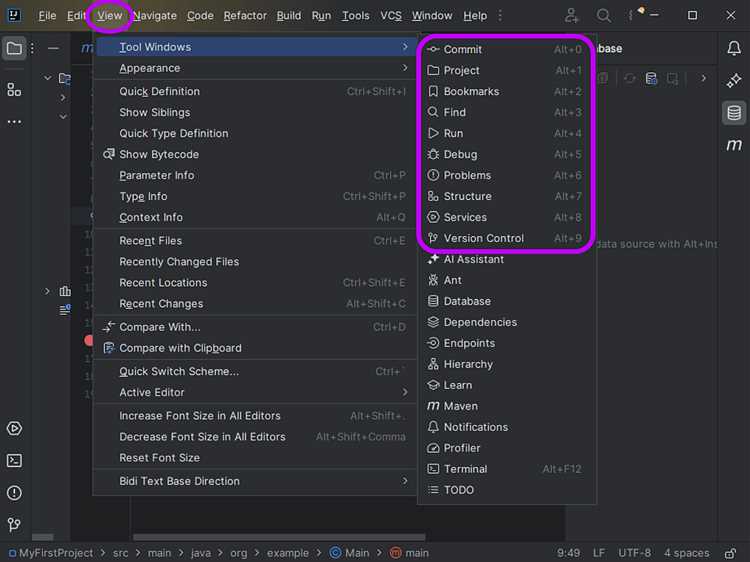Open More tool windows ellipsis
Viewport: 750px width, 562px height.
point(14,122)
